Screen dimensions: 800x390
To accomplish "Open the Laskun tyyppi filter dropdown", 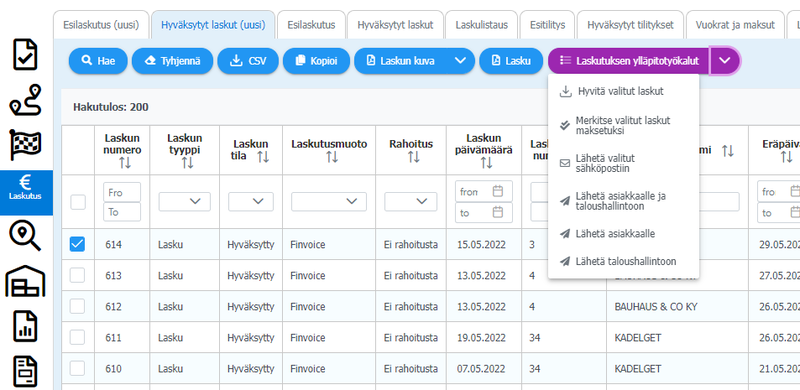I will pos(185,202).
